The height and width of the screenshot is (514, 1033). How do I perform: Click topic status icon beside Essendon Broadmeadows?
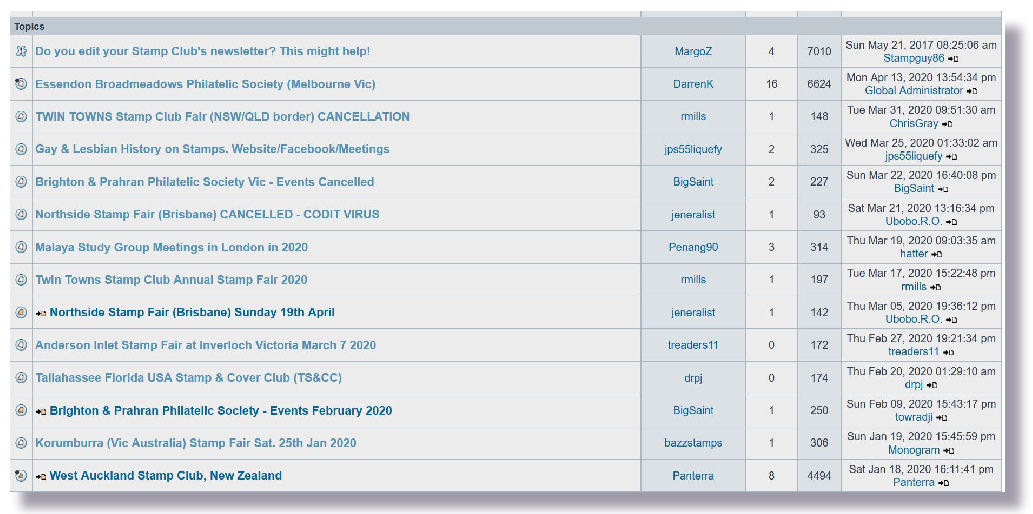pos(21,84)
